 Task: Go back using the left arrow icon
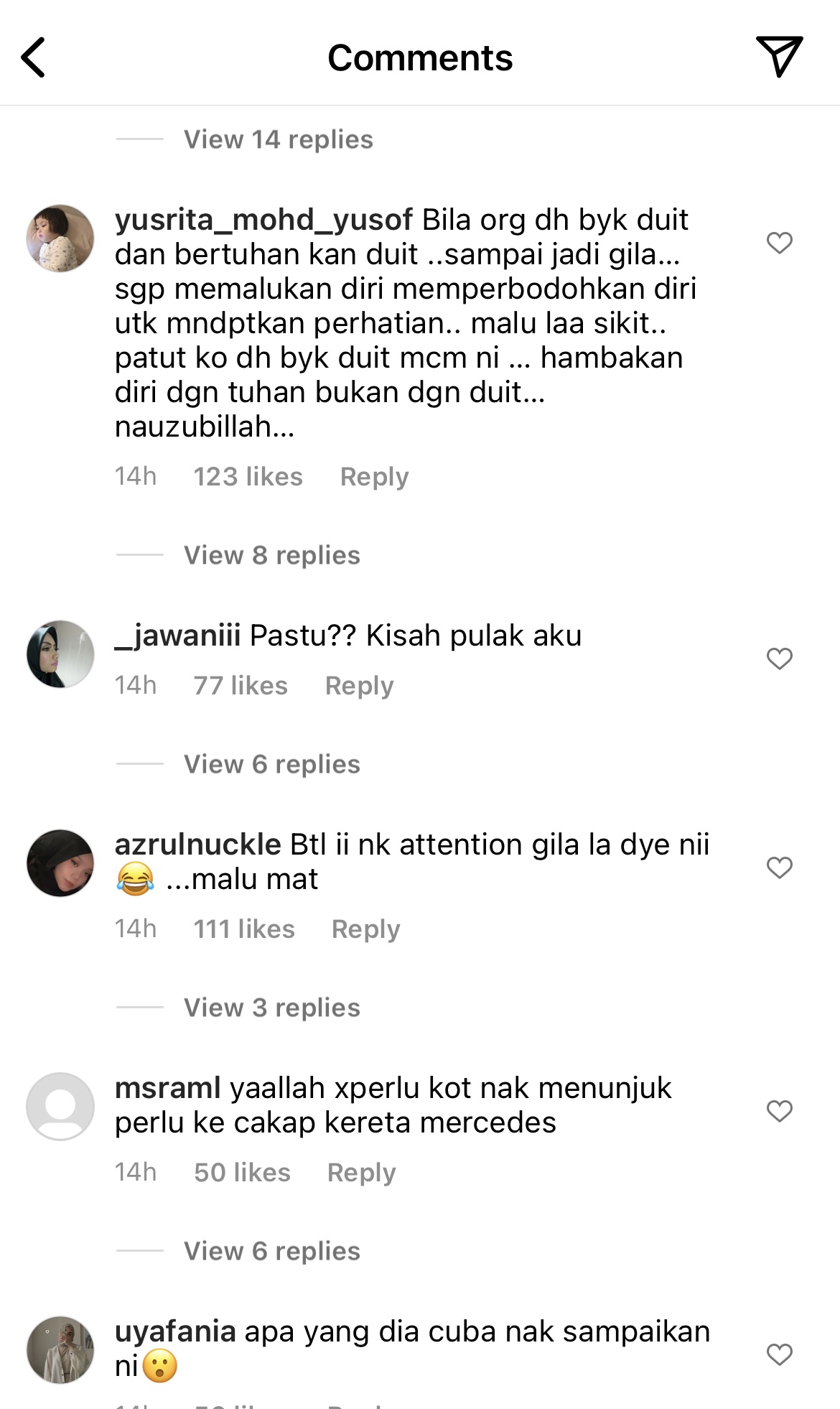click(33, 57)
